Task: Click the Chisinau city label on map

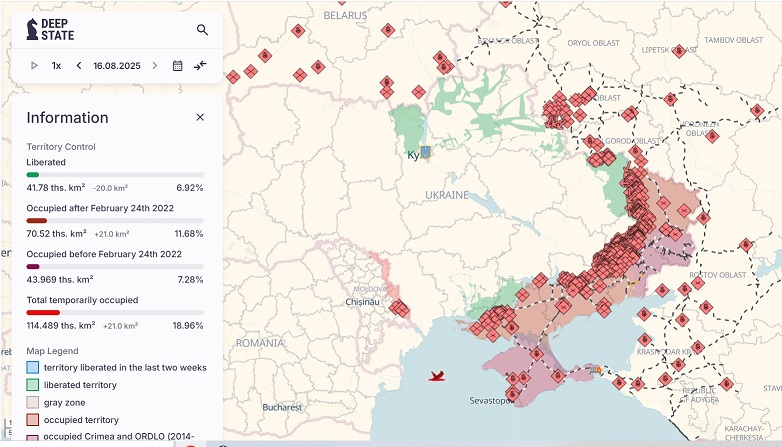Action: point(364,301)
